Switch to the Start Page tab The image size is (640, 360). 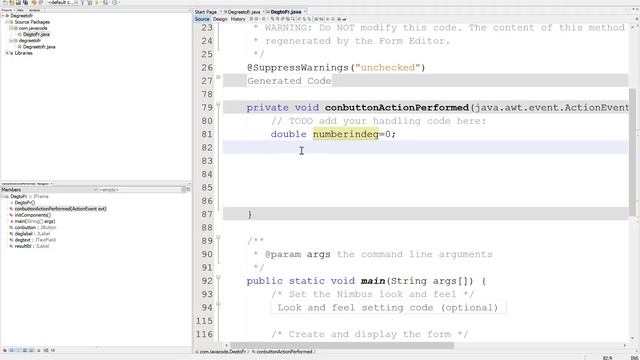(205, 12)
